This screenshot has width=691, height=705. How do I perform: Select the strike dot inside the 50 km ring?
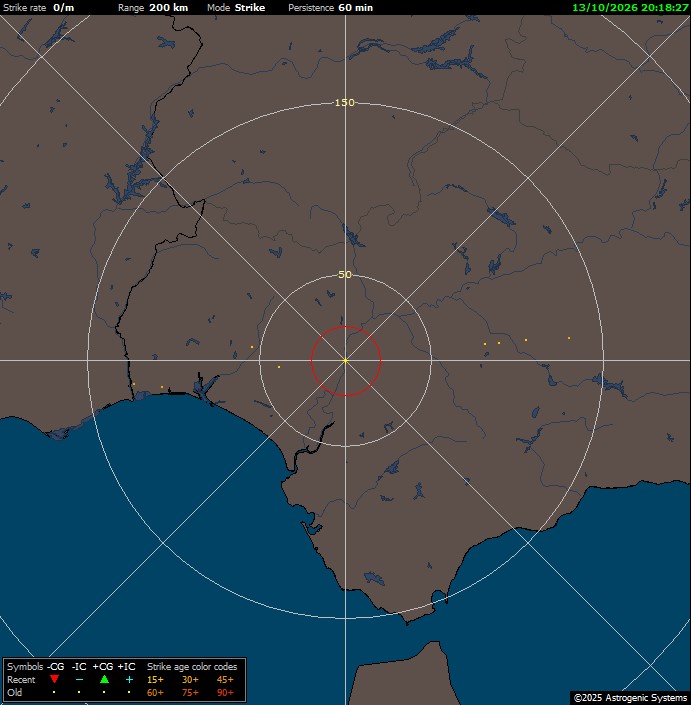pyautogui.click(x=279, y=367)
